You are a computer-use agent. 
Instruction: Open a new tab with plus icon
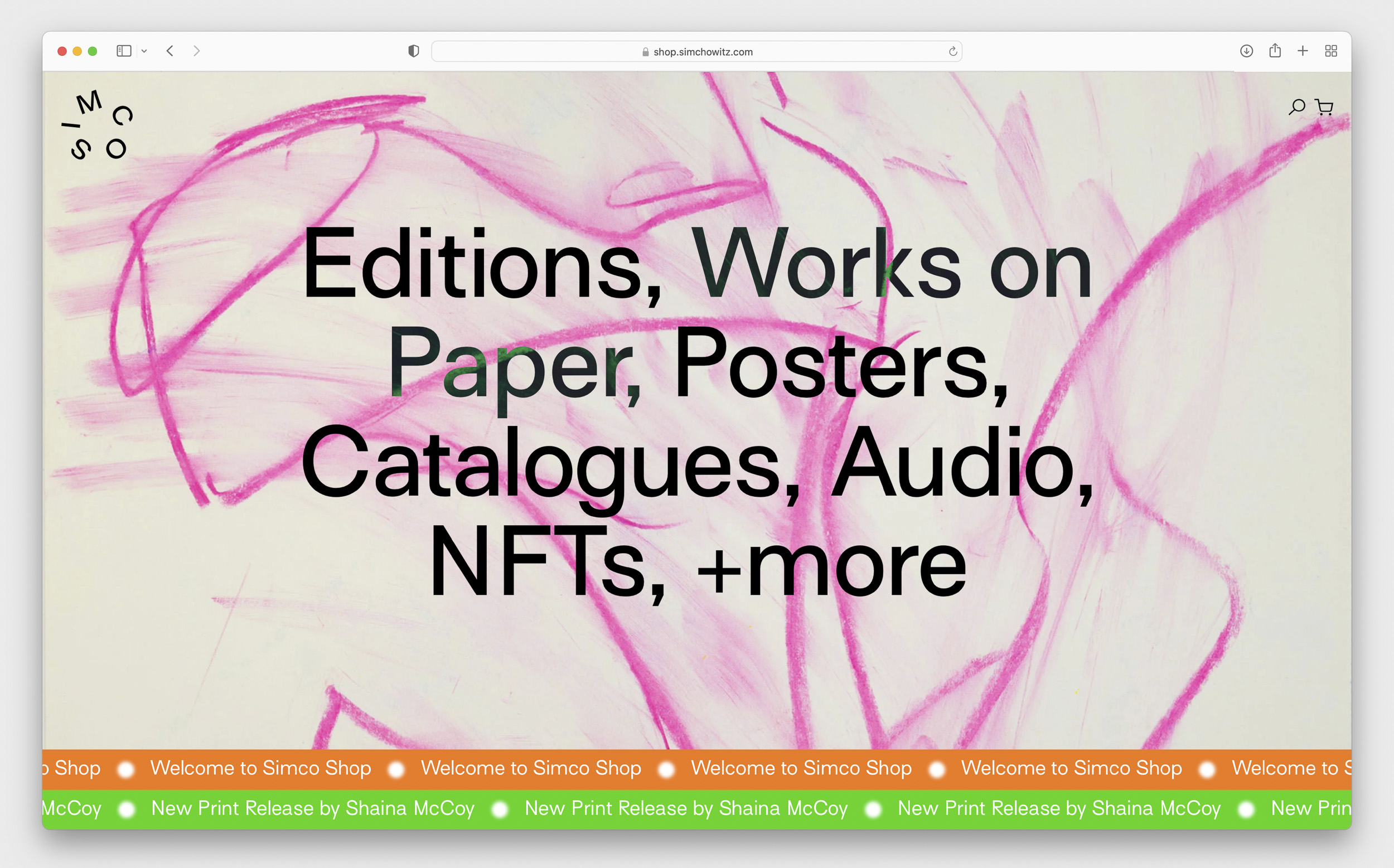pos(1303,51)
